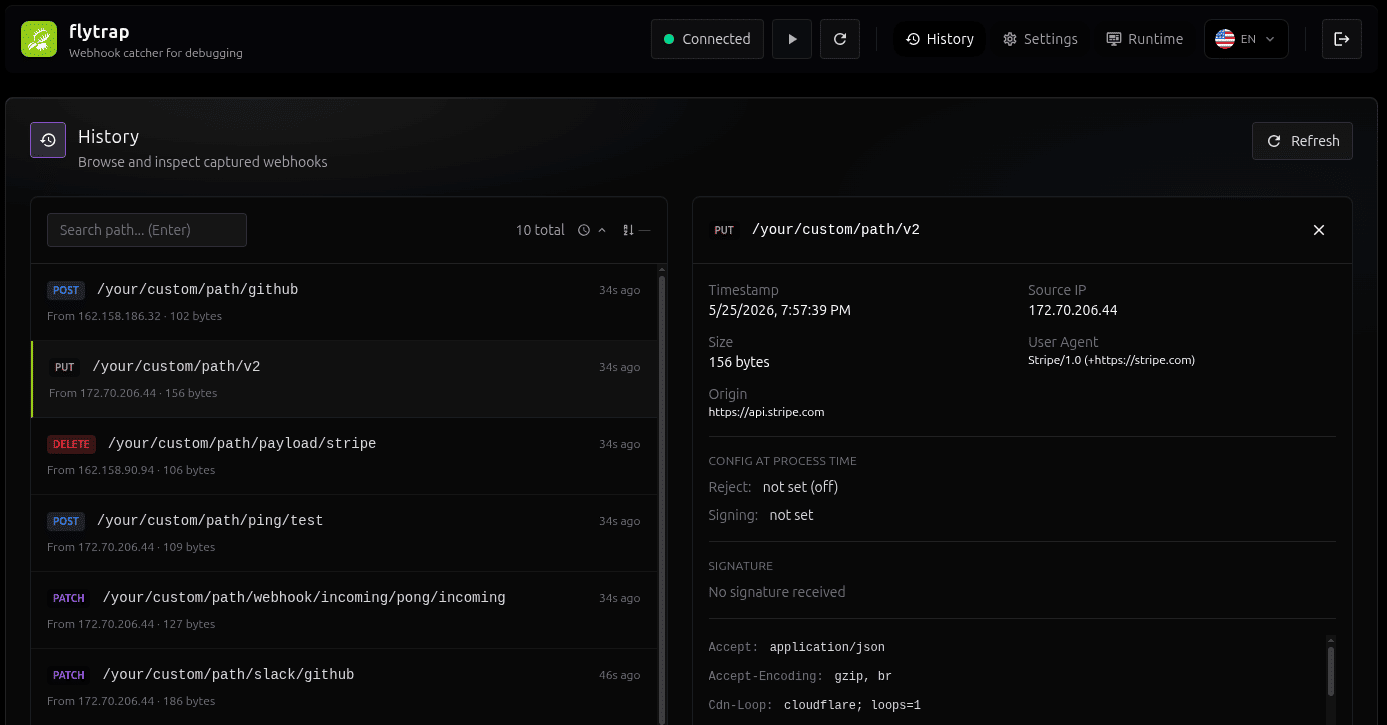The image size is (1387, 725).
Task: Click '46s ago' on slack/github row
Action: click(x=619, y=675)
